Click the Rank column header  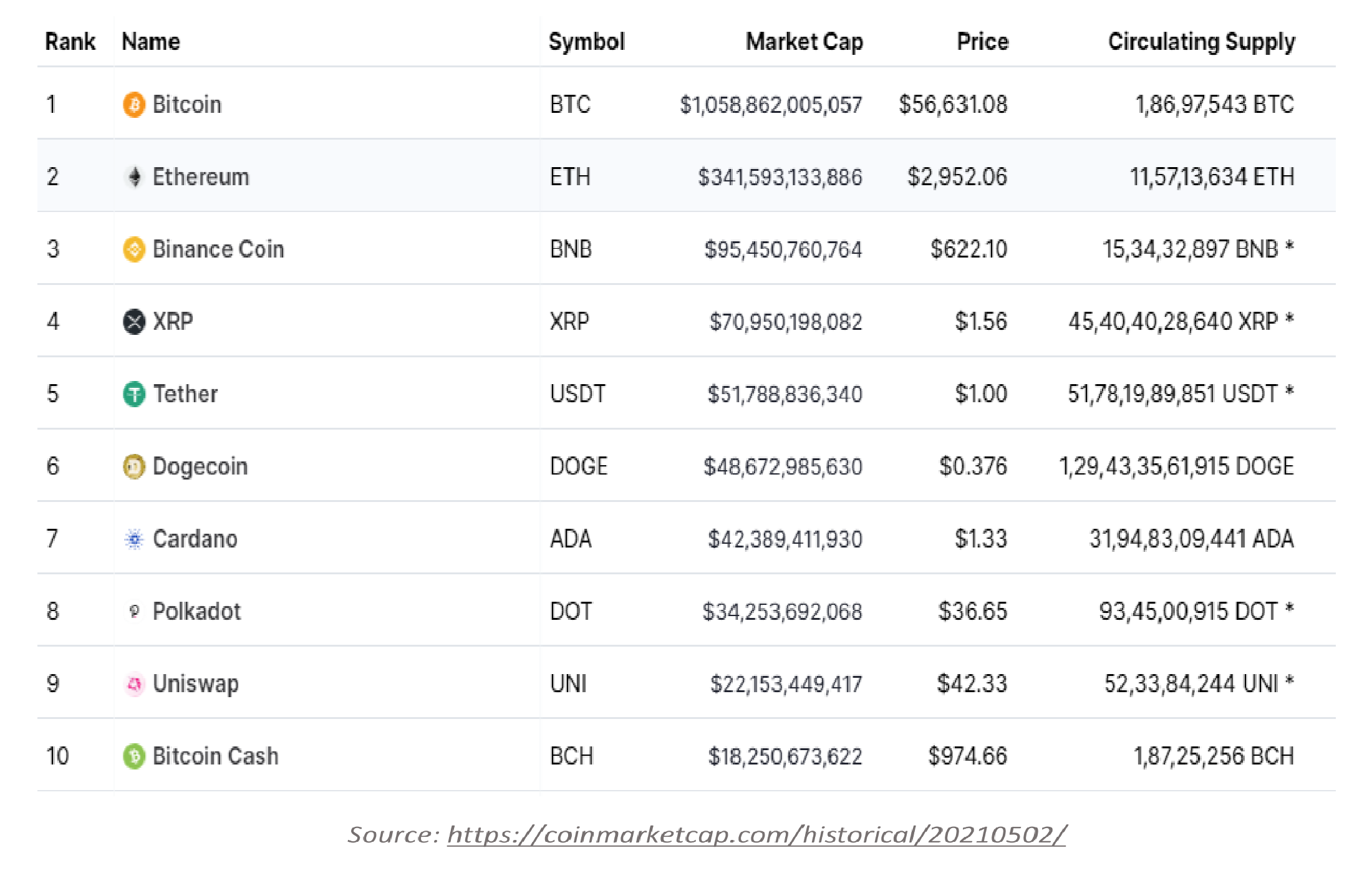[70, 42]
